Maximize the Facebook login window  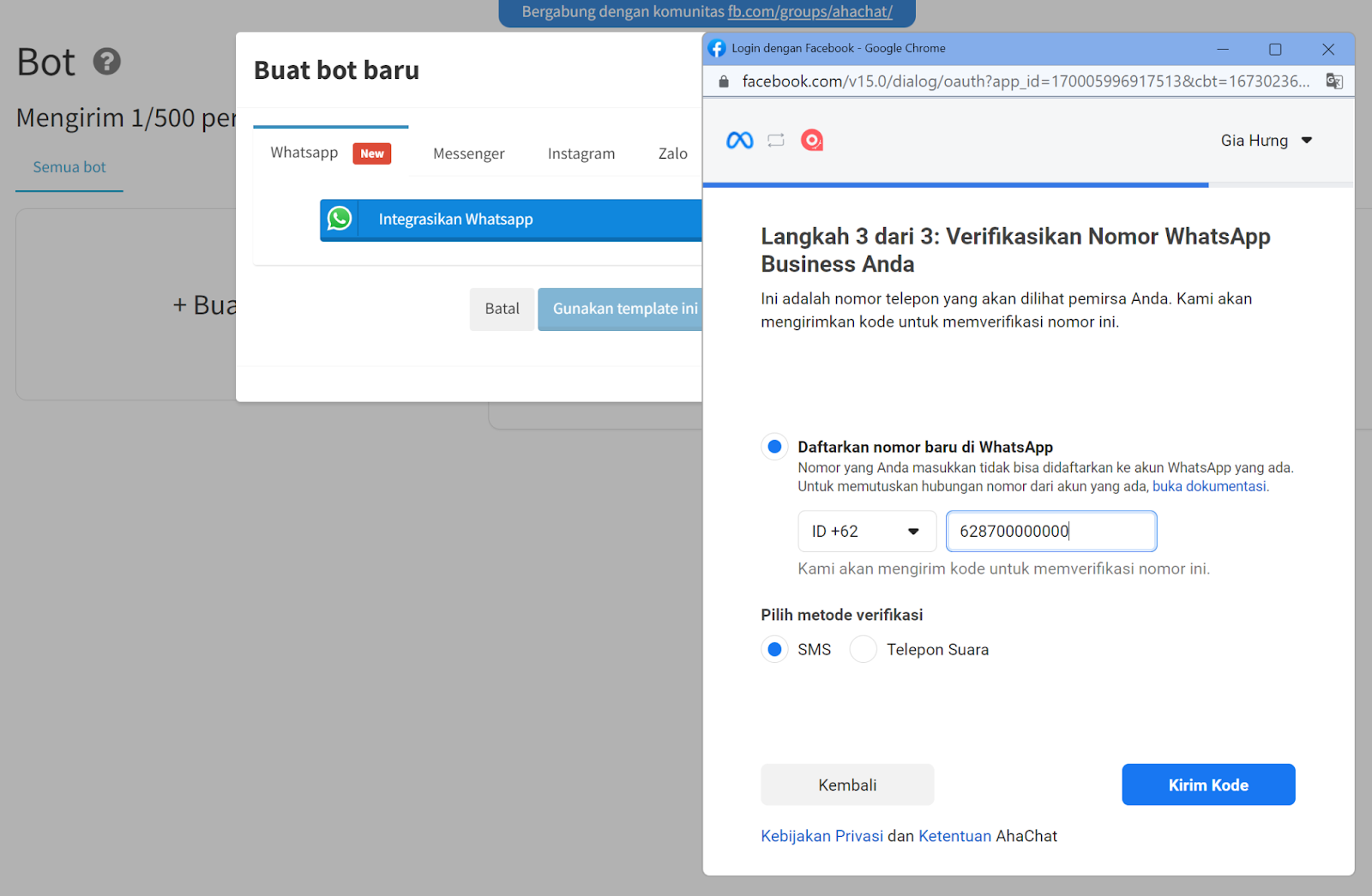1275,49
